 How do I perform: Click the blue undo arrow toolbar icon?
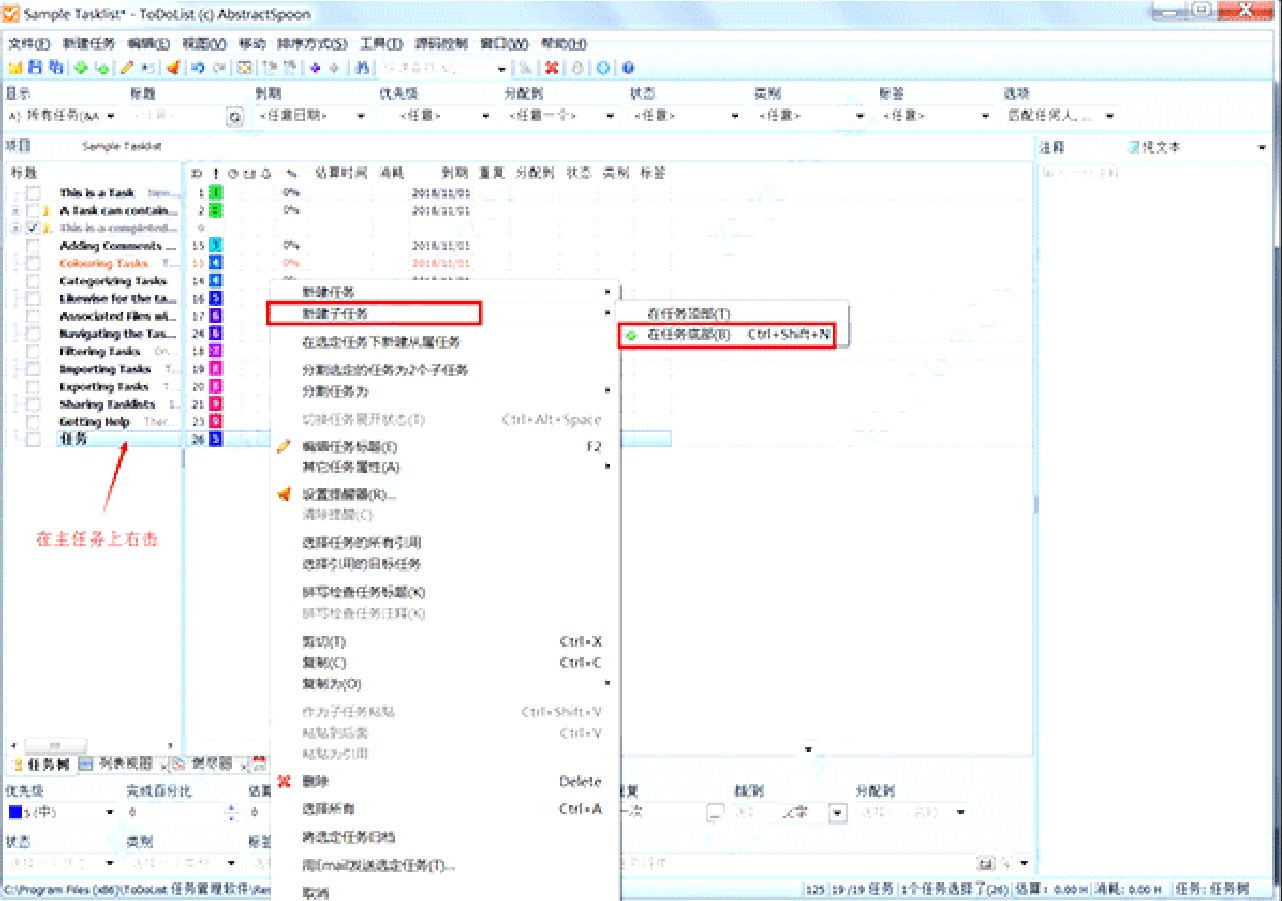coord(198,68)
